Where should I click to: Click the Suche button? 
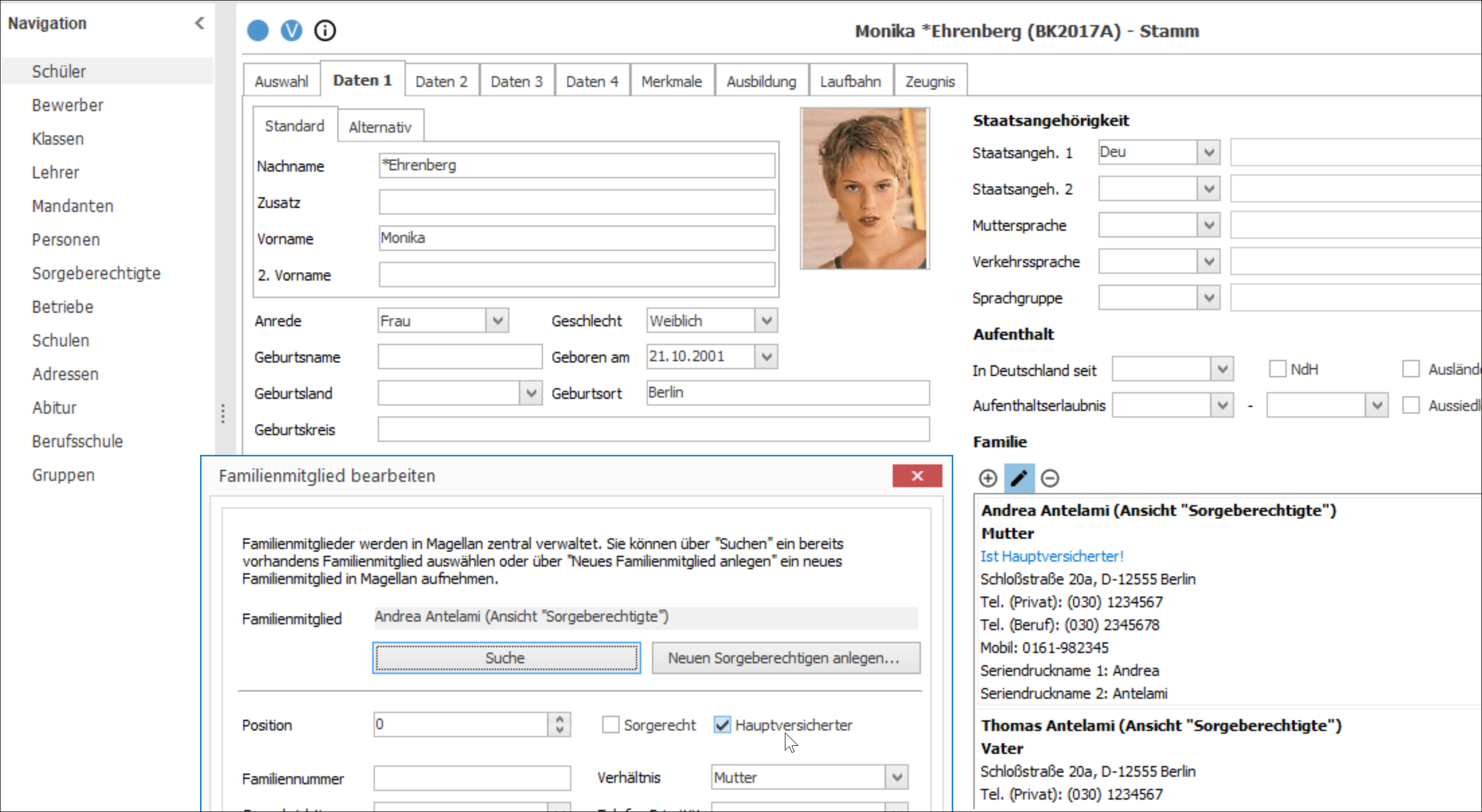(x=506, y=657)
